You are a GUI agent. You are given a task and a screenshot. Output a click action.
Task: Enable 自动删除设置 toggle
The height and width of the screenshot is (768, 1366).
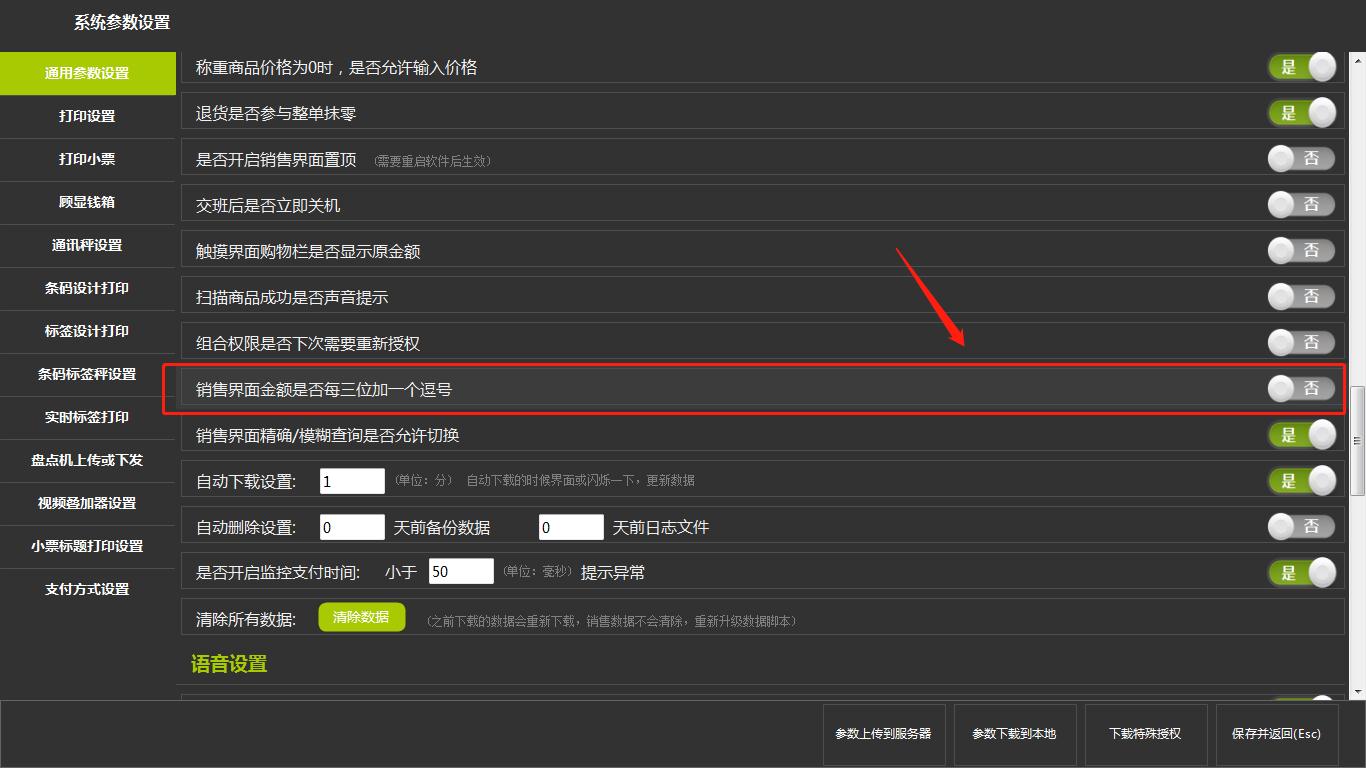coord(1301,527)
